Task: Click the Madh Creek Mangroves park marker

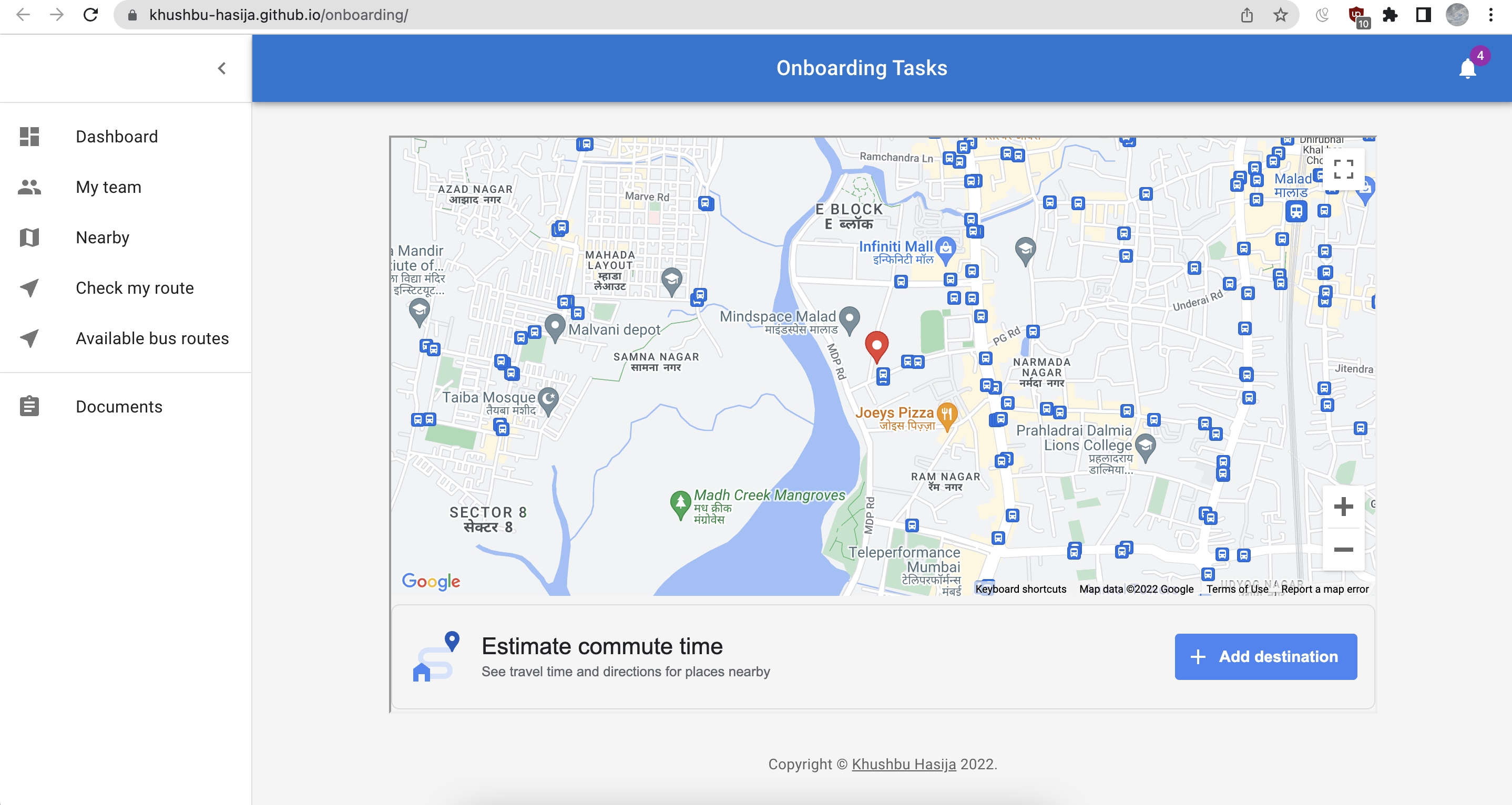Action: click(680, 503)
